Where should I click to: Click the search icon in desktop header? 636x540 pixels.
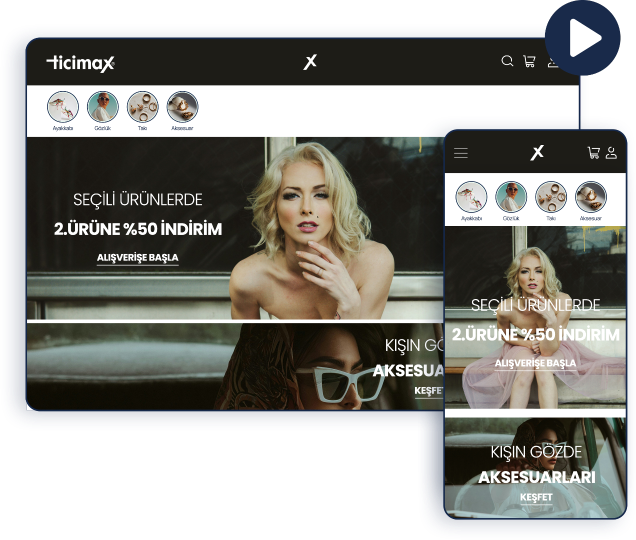click(x=507, y=62)
